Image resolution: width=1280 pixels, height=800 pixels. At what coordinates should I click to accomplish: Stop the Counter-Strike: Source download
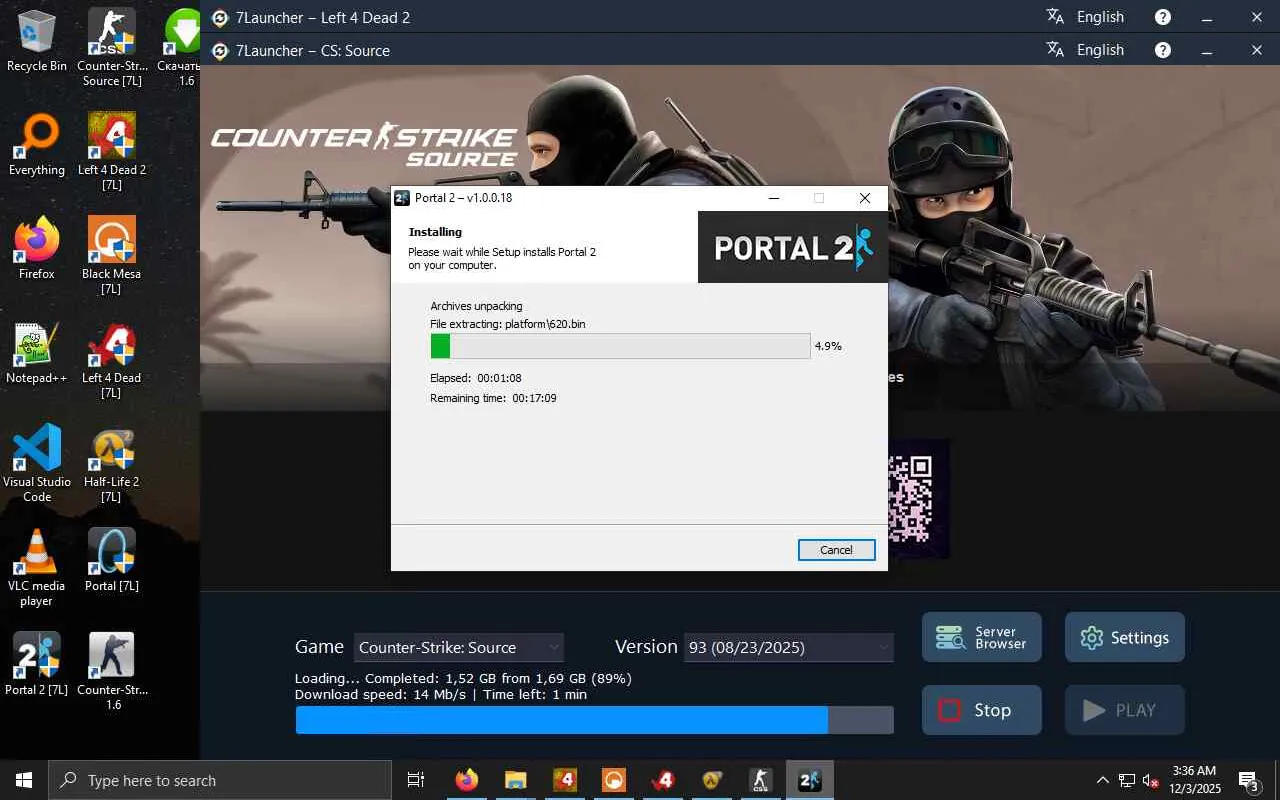click(x=982, y=710)
